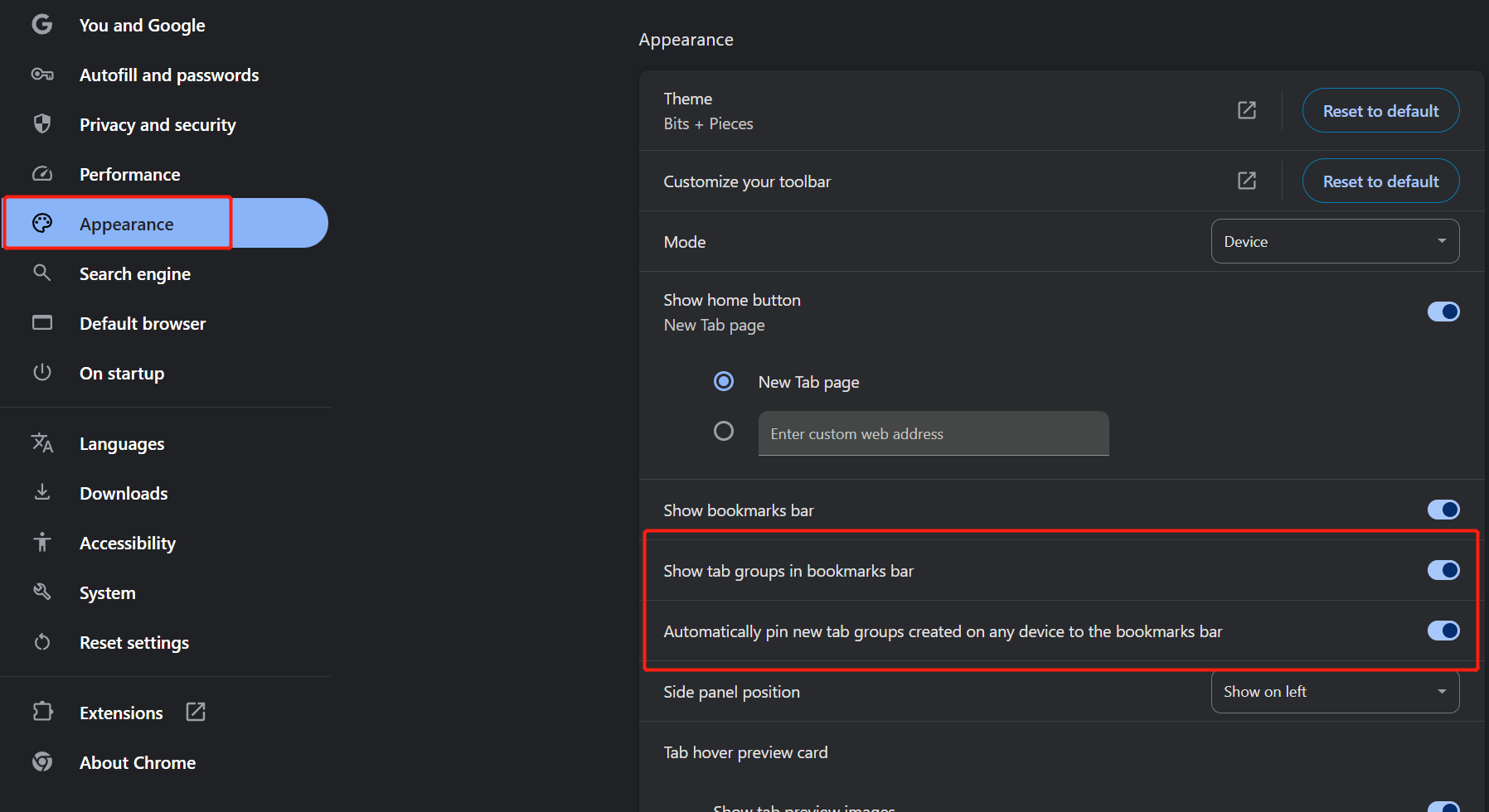1489x812 pixels.
Task: Click the window icon for Default browser
Action: (x=42, y=322)
